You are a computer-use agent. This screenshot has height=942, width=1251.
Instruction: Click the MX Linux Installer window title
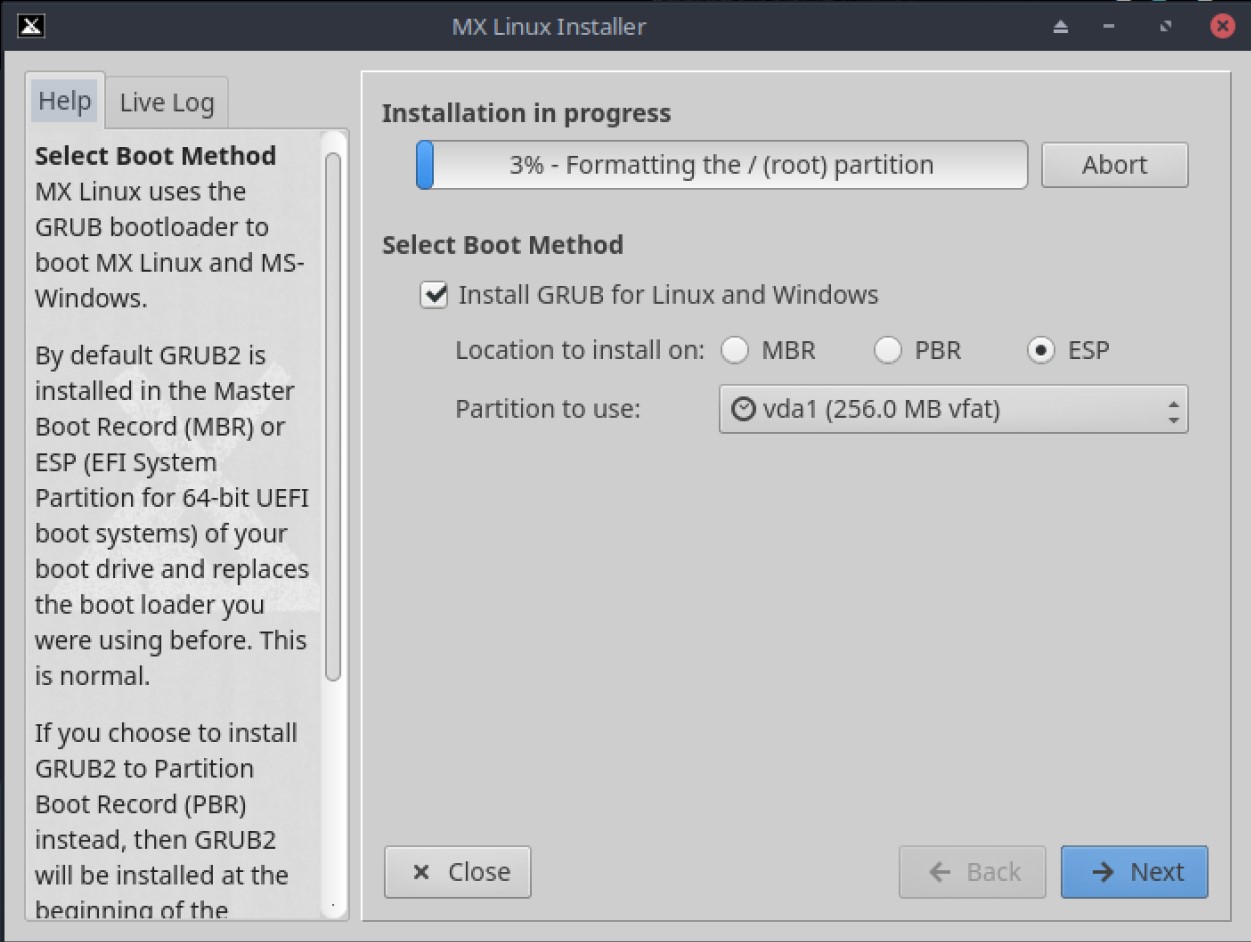pyautogui.click(x=549, y=26)
